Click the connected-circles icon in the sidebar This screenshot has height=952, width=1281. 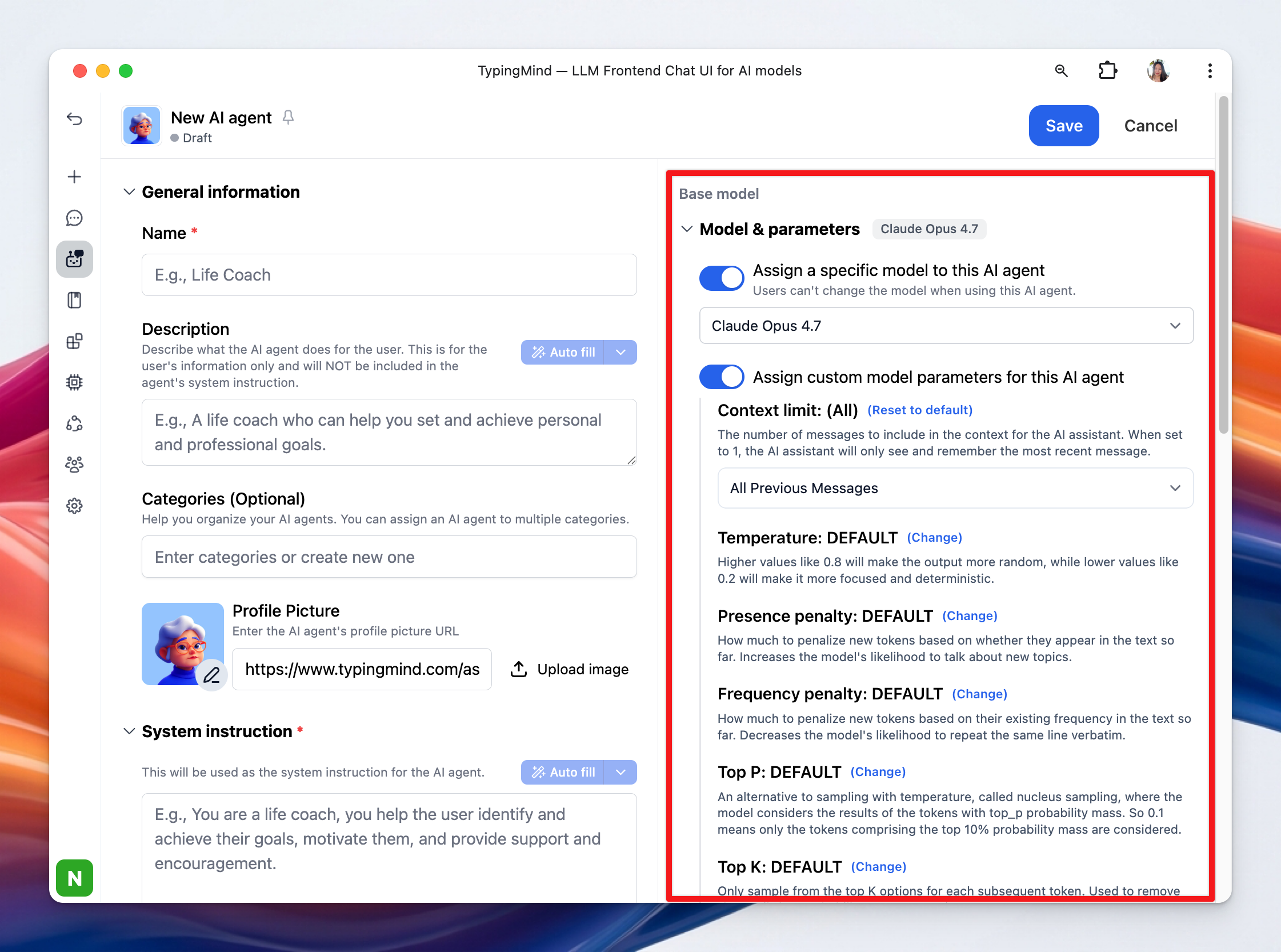pos(74,423)
